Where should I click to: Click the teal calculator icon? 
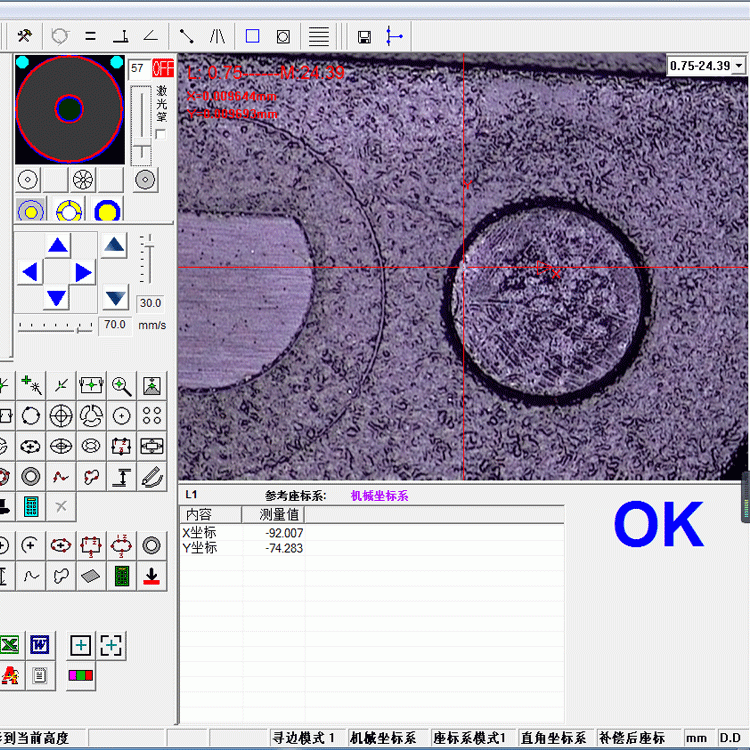coord(31,506)
